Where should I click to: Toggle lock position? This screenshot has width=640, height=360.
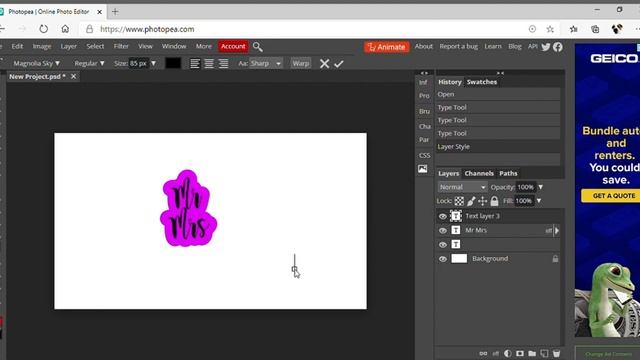tap(482, 201)
